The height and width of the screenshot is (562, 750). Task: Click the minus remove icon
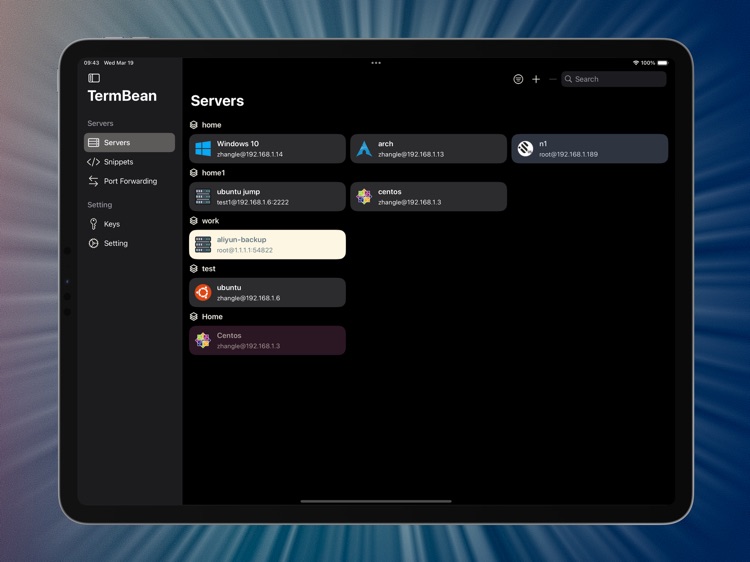point(553,79)
